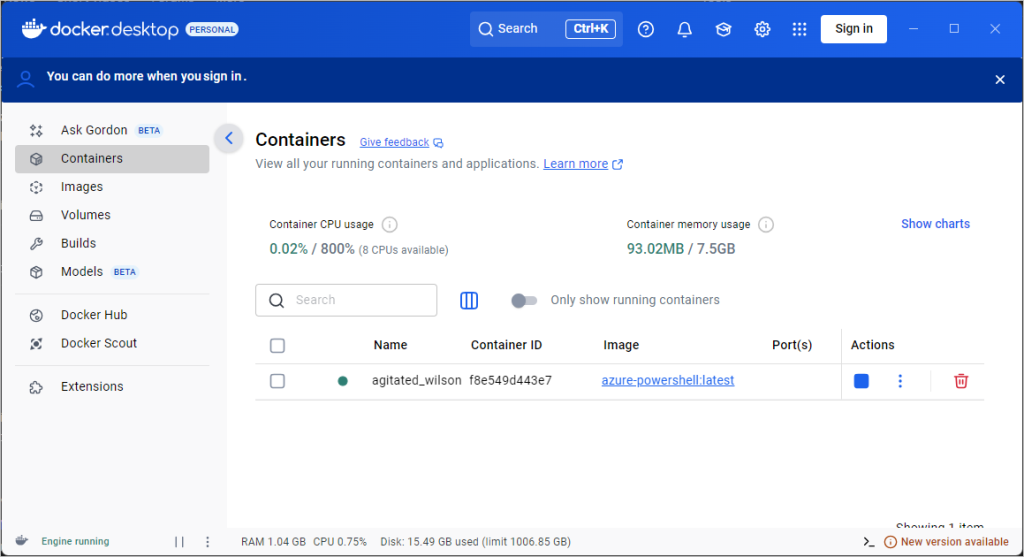1024x557 pixels.
Task: Open engine options menu in status bar
Action: pyautogui.click(x=208, y=542)
